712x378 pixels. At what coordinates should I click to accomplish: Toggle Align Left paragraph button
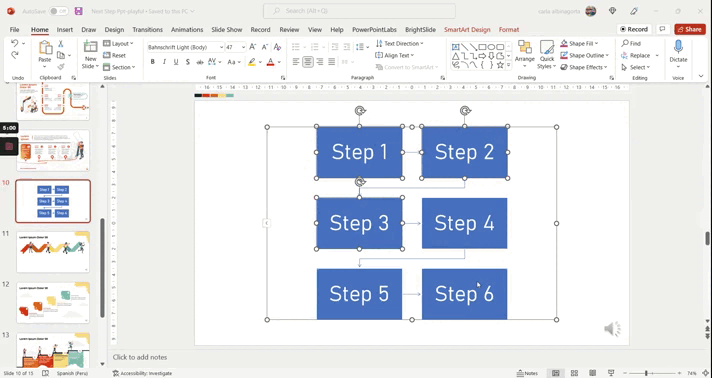pos(296,62)
